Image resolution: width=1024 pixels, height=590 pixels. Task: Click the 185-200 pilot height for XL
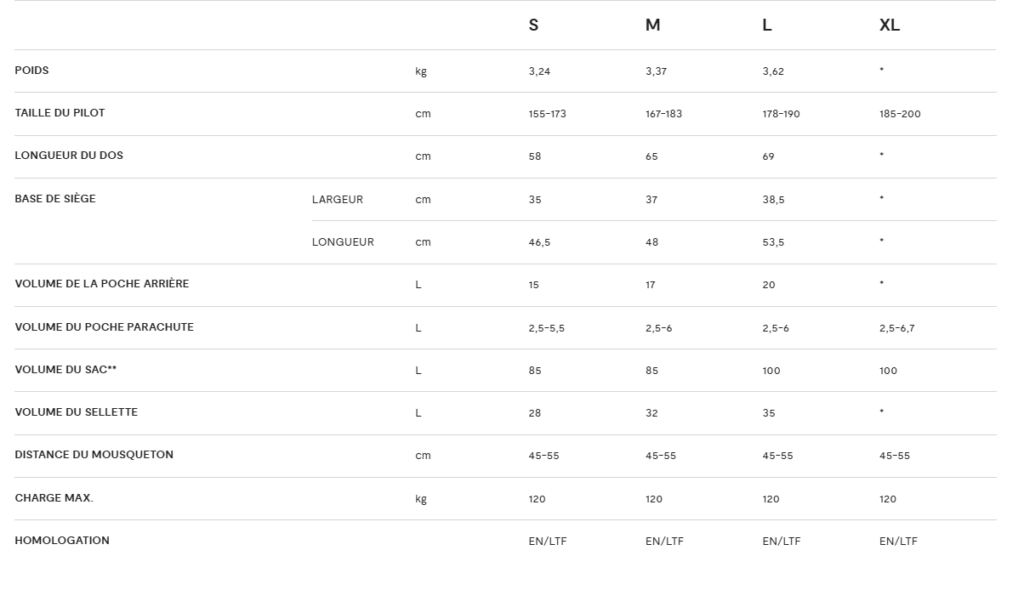click(x=900, y=114)
